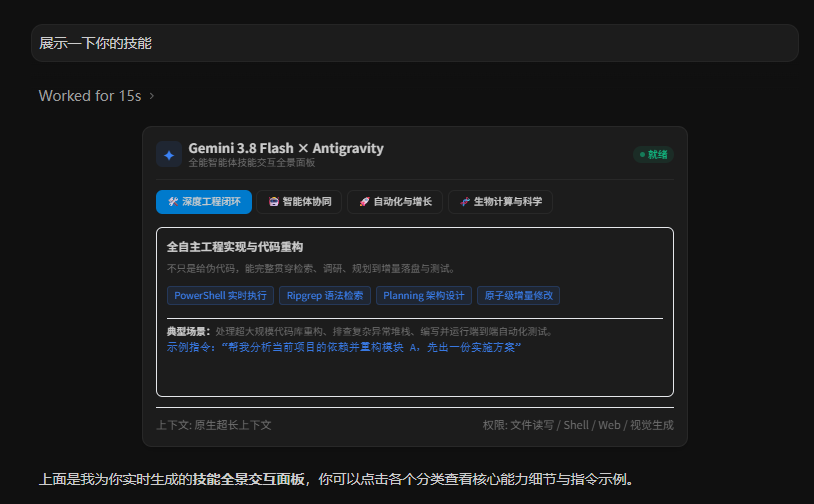Click the 就绪 status badge
Image resolution: width=814 pixels, height=504 pixels.
653,155
